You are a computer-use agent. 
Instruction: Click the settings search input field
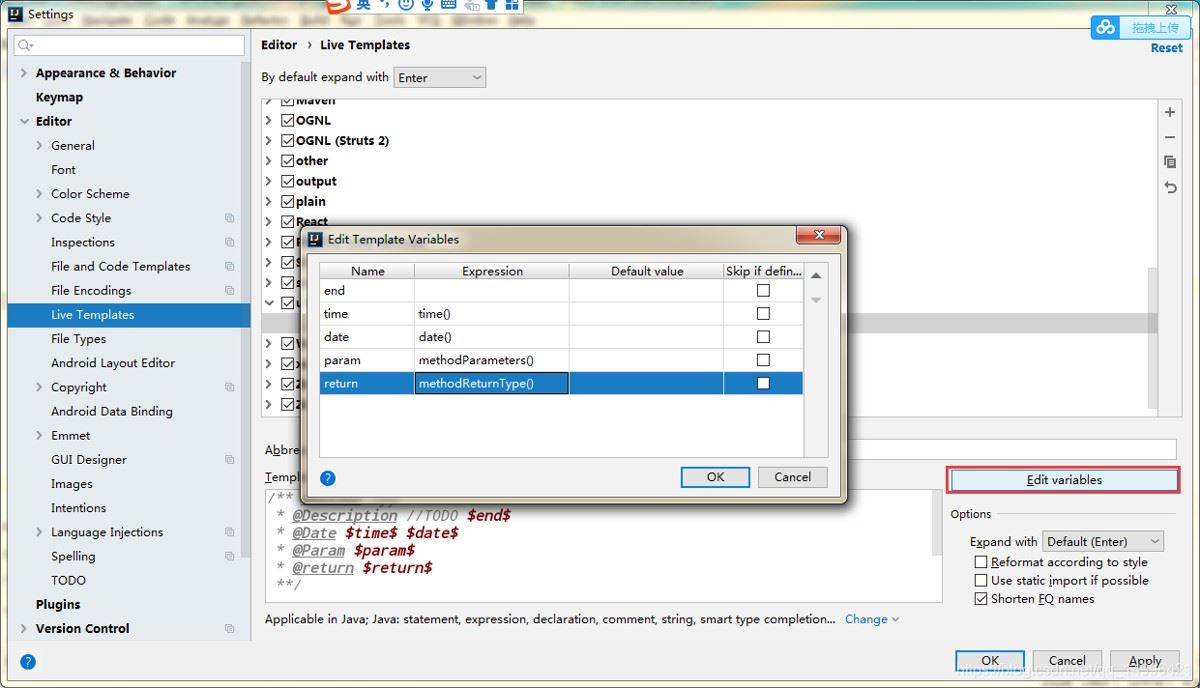pos(130,45)
